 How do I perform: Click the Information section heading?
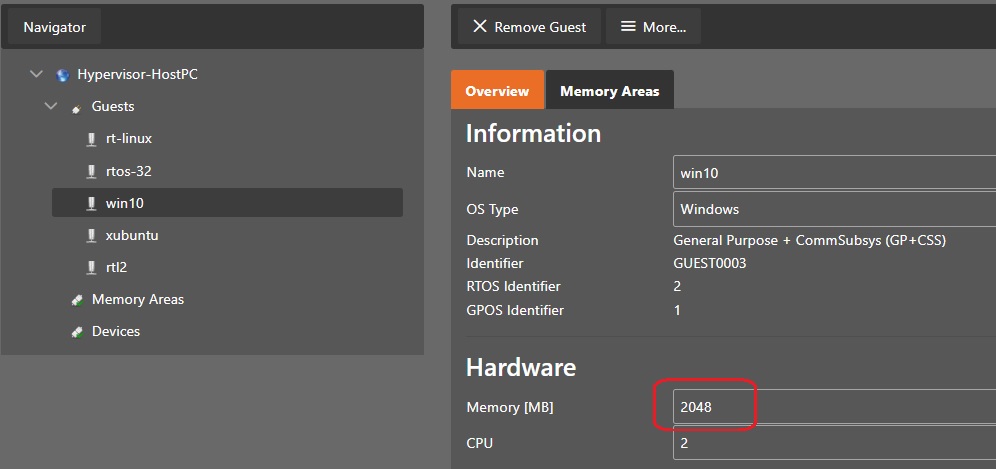click(534, 133)
